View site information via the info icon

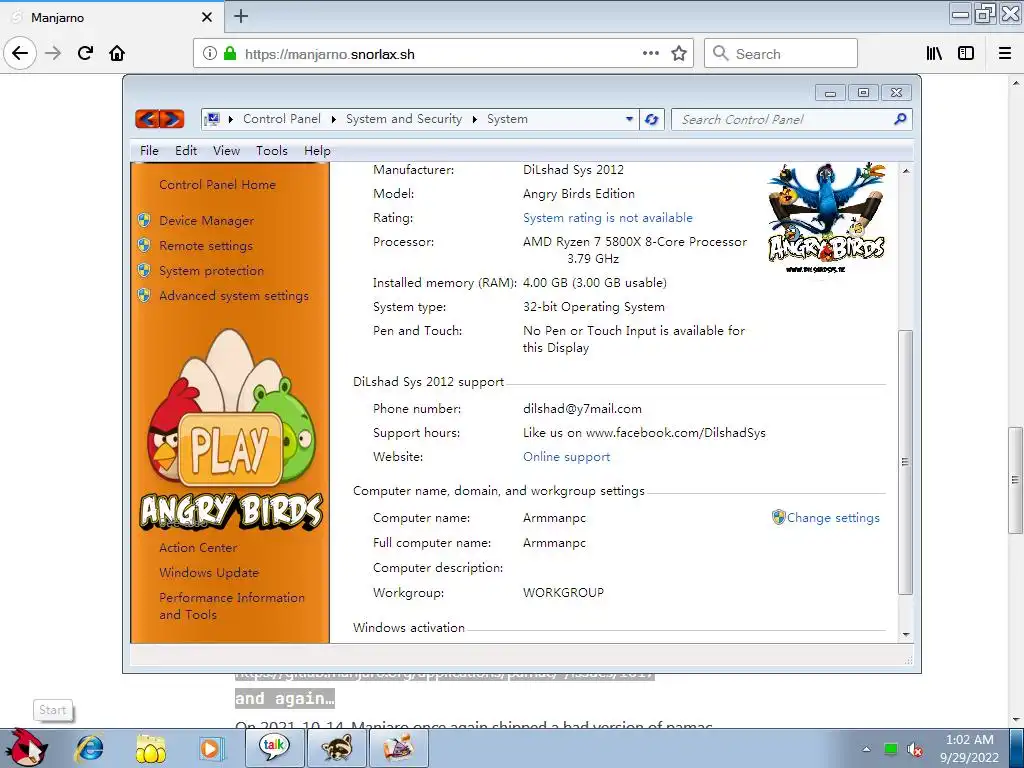coord(210,54)
